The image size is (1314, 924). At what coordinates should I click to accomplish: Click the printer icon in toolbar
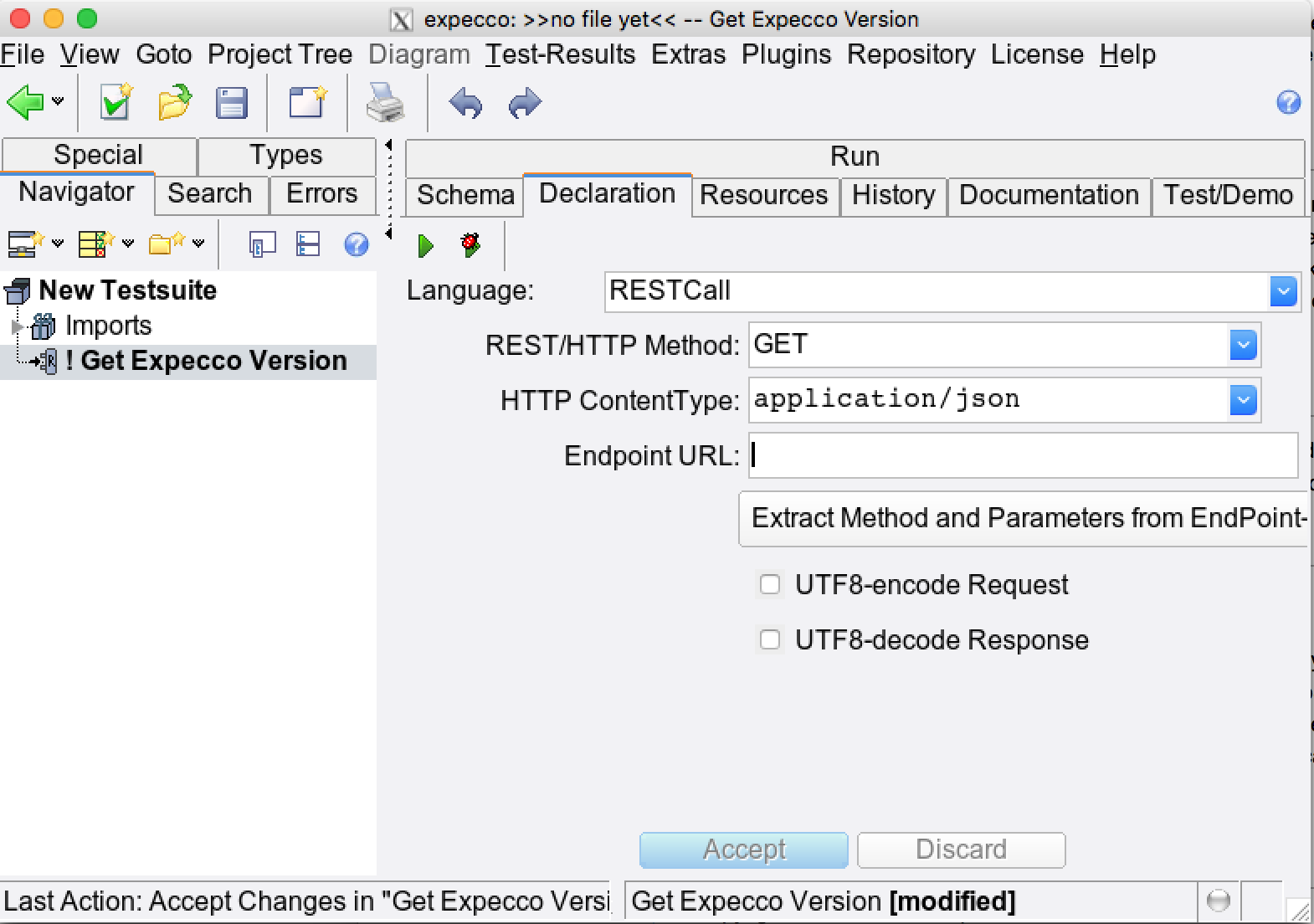tap(385, 103)
